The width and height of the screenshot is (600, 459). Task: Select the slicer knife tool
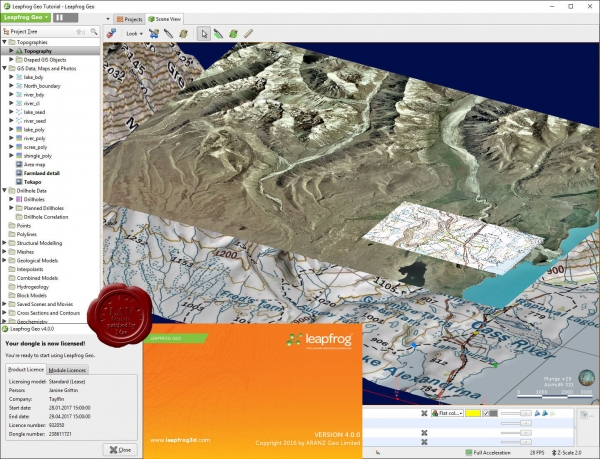[x=168, y=34]
